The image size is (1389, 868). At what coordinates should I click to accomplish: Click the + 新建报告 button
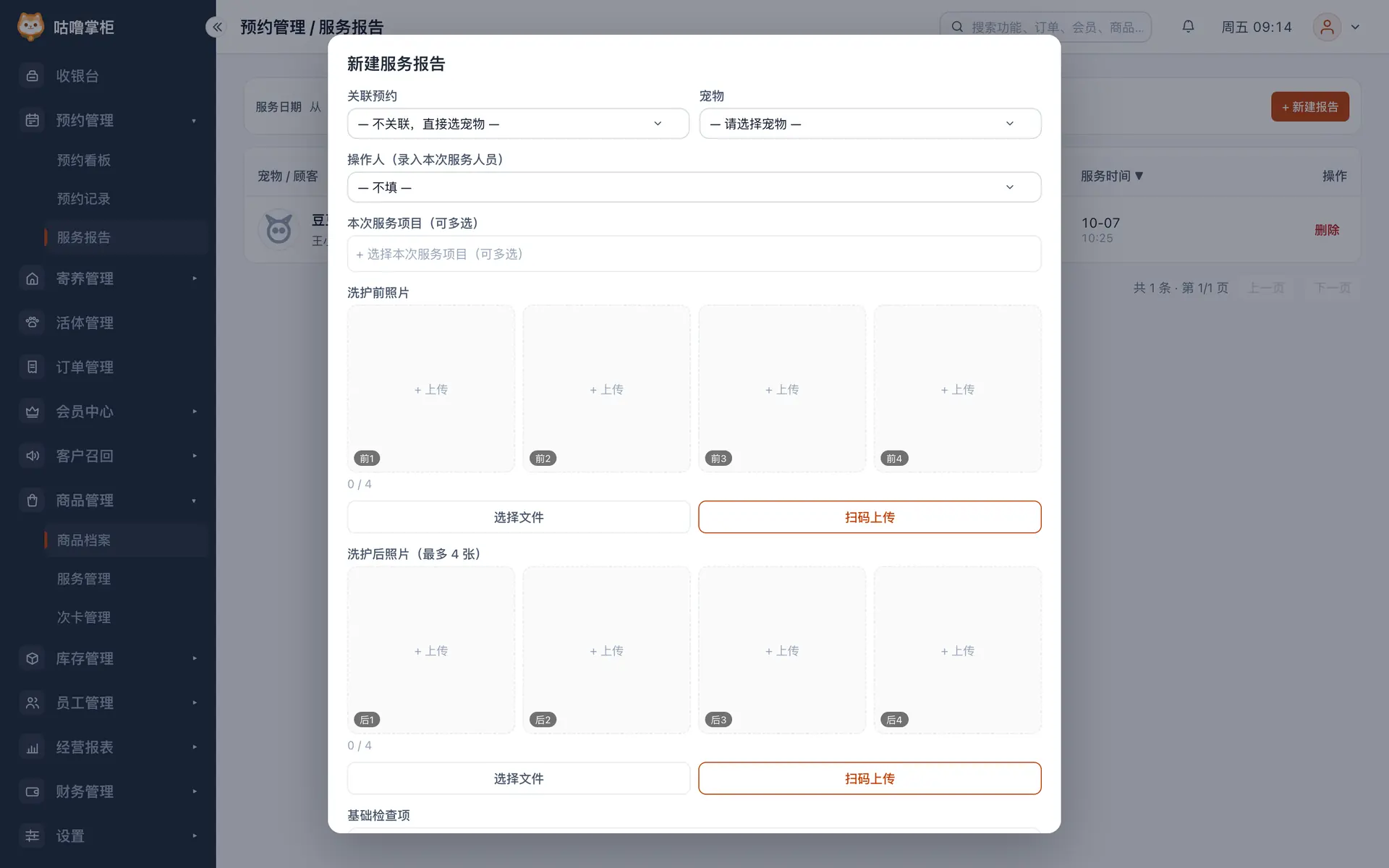tap(1310, 106)
